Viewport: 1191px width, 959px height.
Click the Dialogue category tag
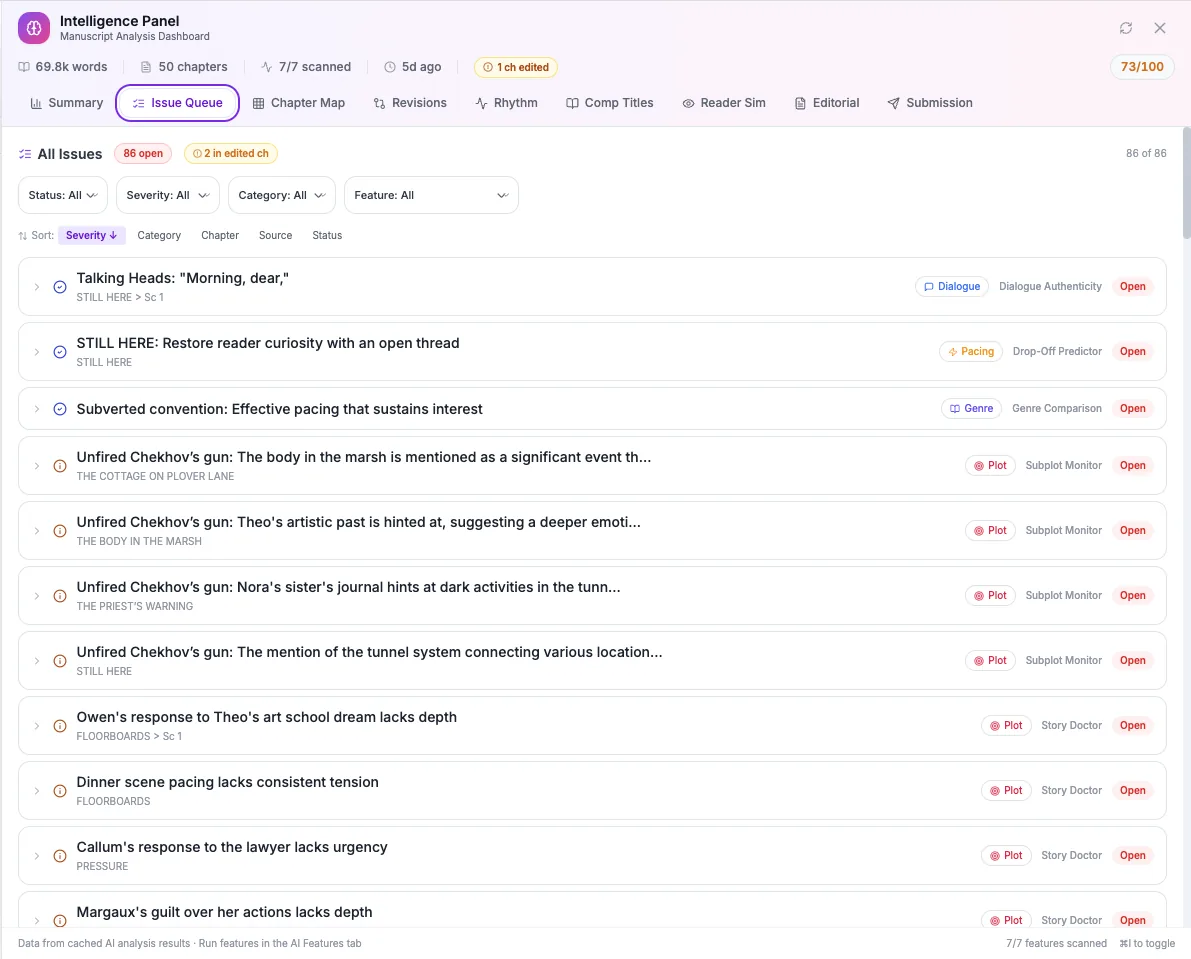(952, 286)
